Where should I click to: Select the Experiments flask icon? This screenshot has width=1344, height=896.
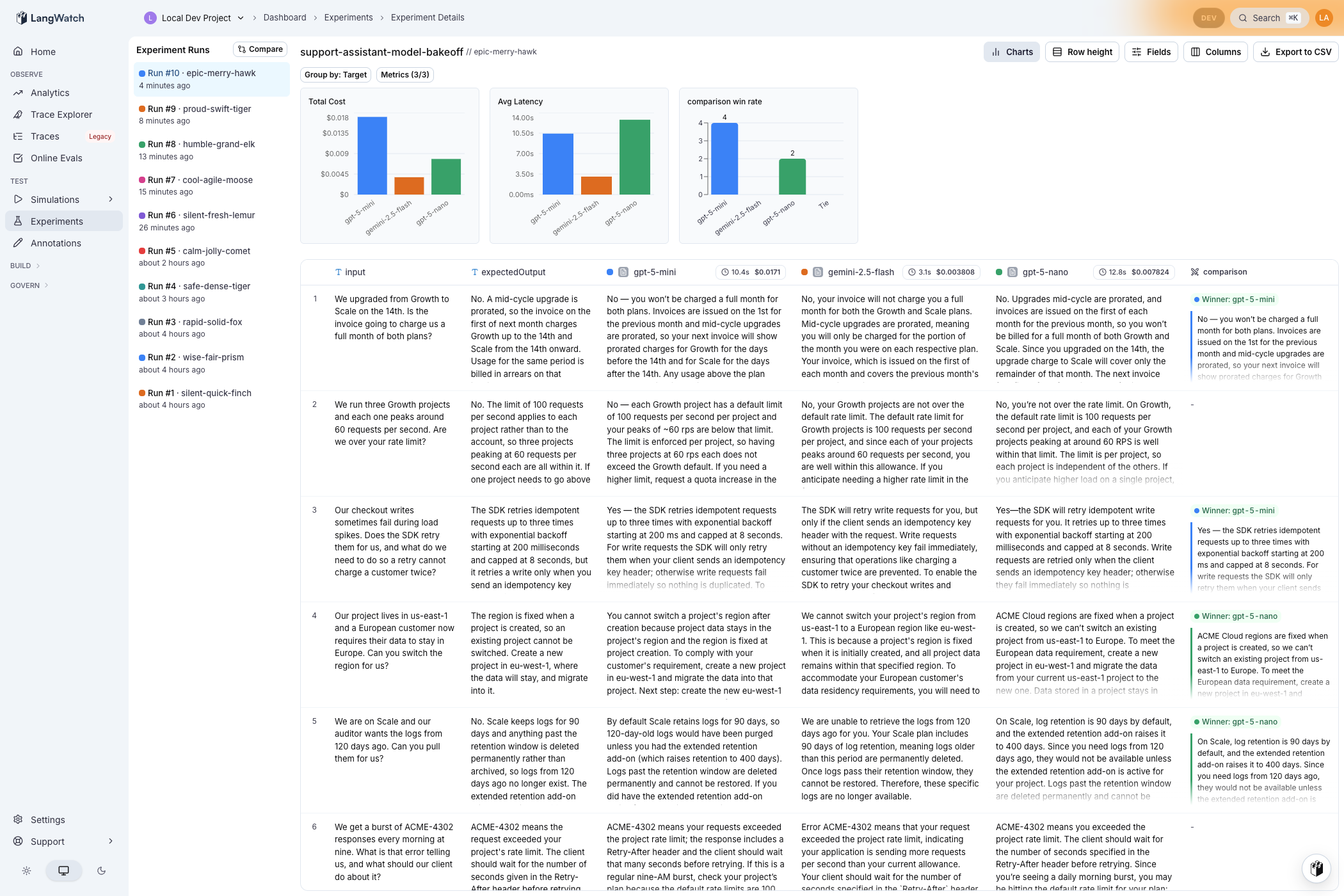coord(19,221)
